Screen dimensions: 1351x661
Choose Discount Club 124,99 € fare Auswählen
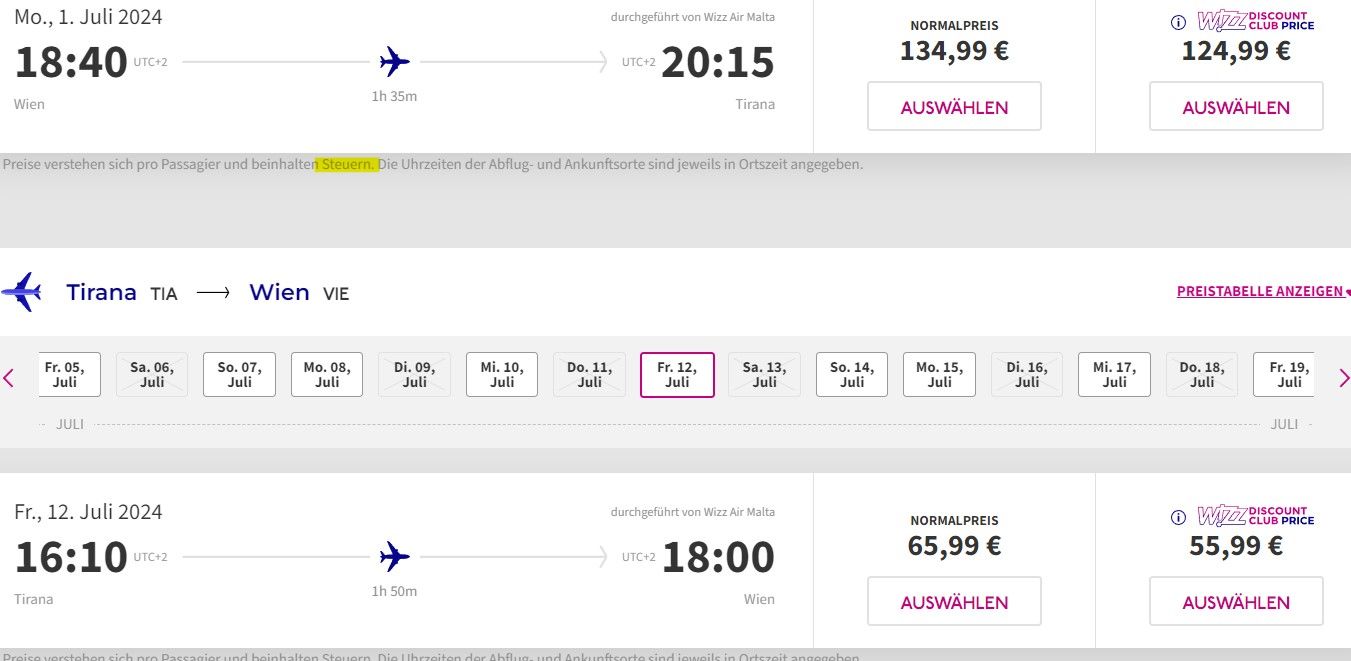(1236, 107)
